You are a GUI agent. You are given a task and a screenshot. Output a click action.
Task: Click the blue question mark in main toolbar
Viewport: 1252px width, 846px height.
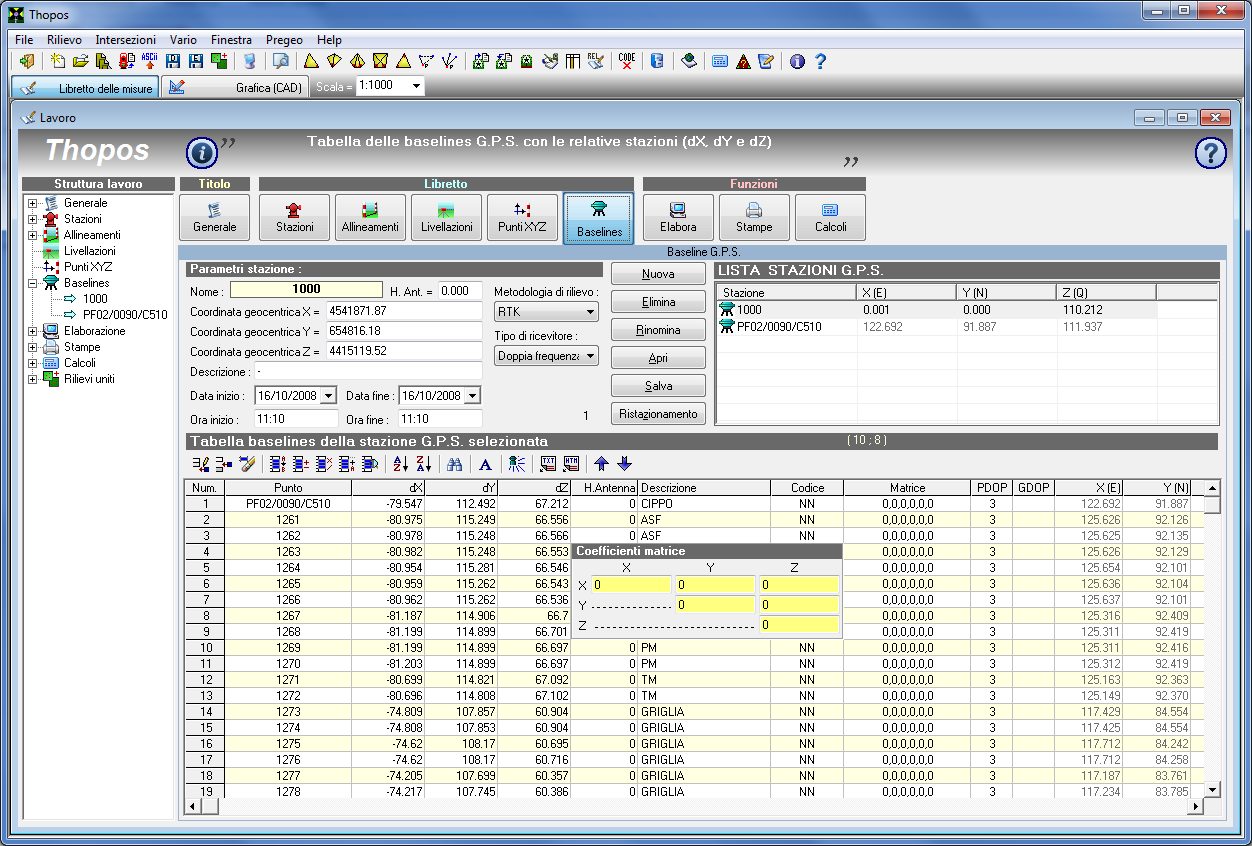click(820, 61)
